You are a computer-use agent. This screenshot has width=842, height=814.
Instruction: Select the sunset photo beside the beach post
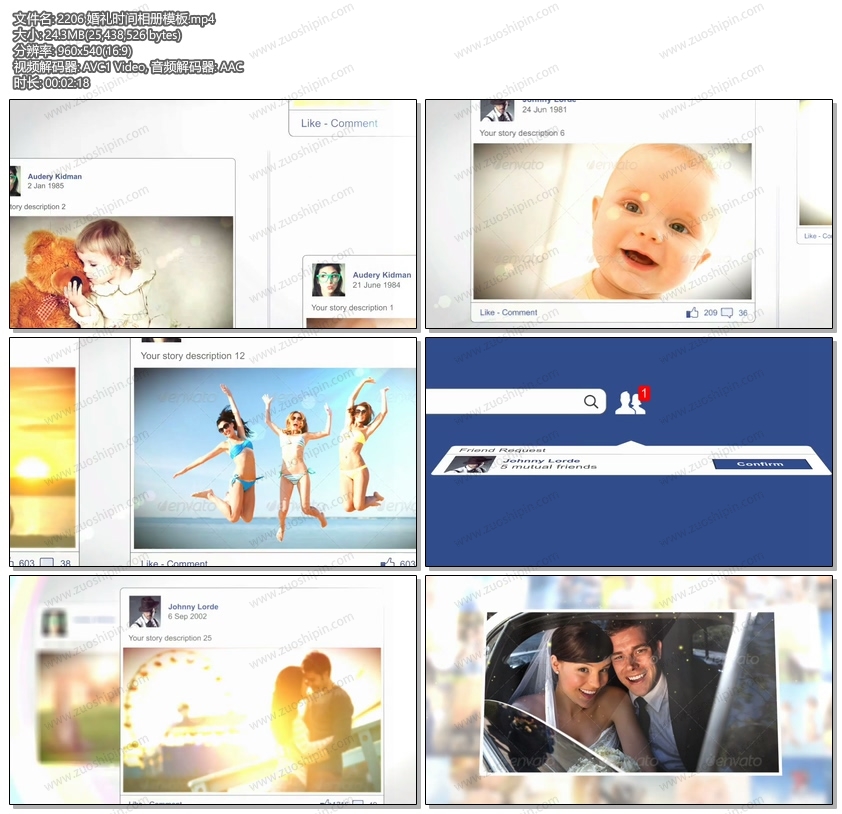pos(42,458)
